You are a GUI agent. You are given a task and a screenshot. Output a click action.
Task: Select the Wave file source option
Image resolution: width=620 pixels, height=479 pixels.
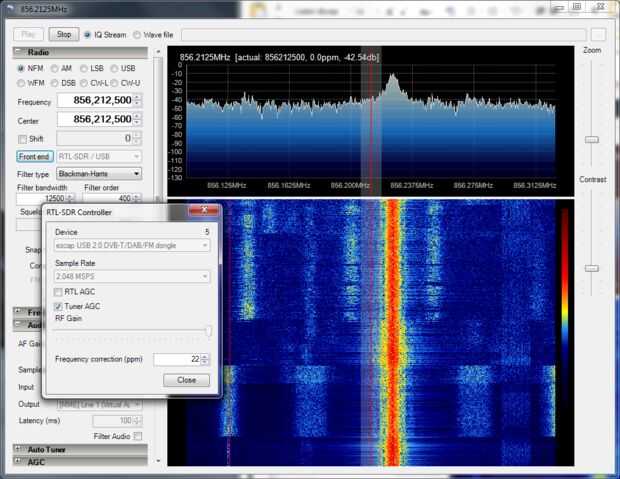pos(137,34)
